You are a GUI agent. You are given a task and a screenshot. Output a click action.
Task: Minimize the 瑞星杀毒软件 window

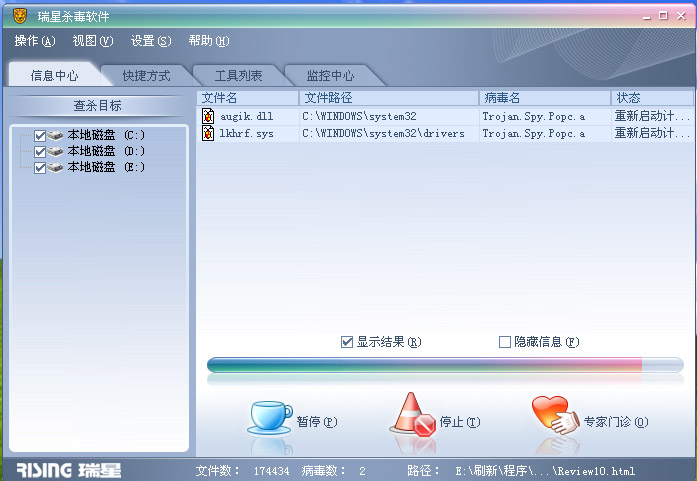647,16
